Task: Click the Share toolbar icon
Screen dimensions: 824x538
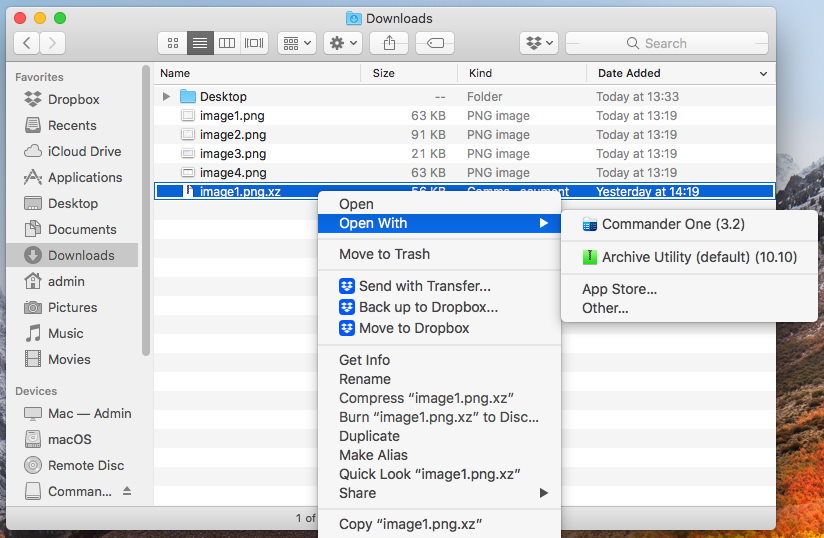Action: pyautogui.click(x=389, y=43)
